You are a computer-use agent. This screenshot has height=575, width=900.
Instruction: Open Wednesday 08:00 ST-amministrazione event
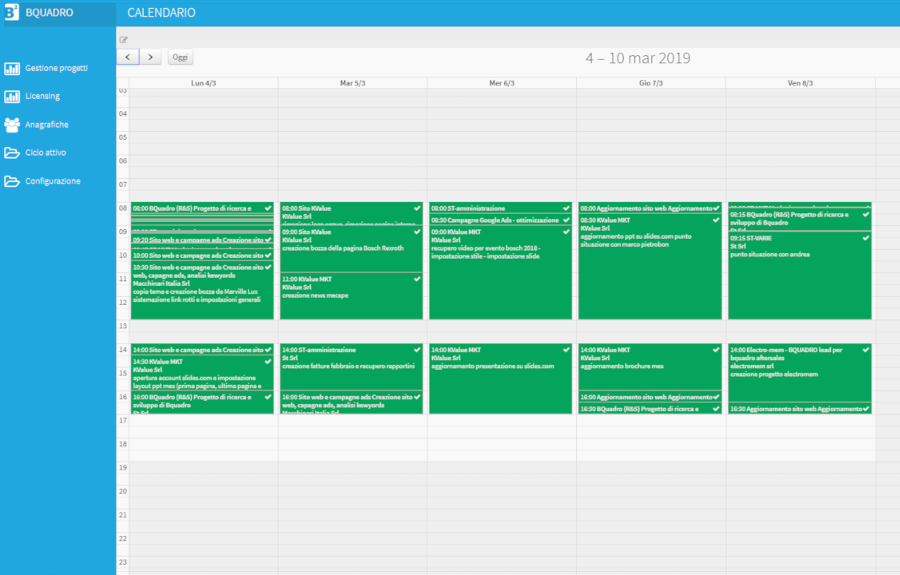point(501,208)
